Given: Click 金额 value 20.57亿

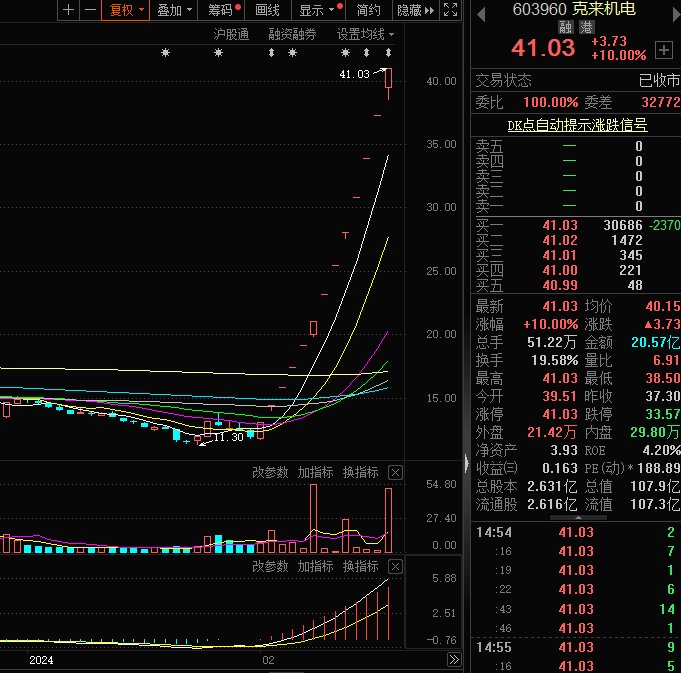Looking at the screenshot, I should pos(655,342).
